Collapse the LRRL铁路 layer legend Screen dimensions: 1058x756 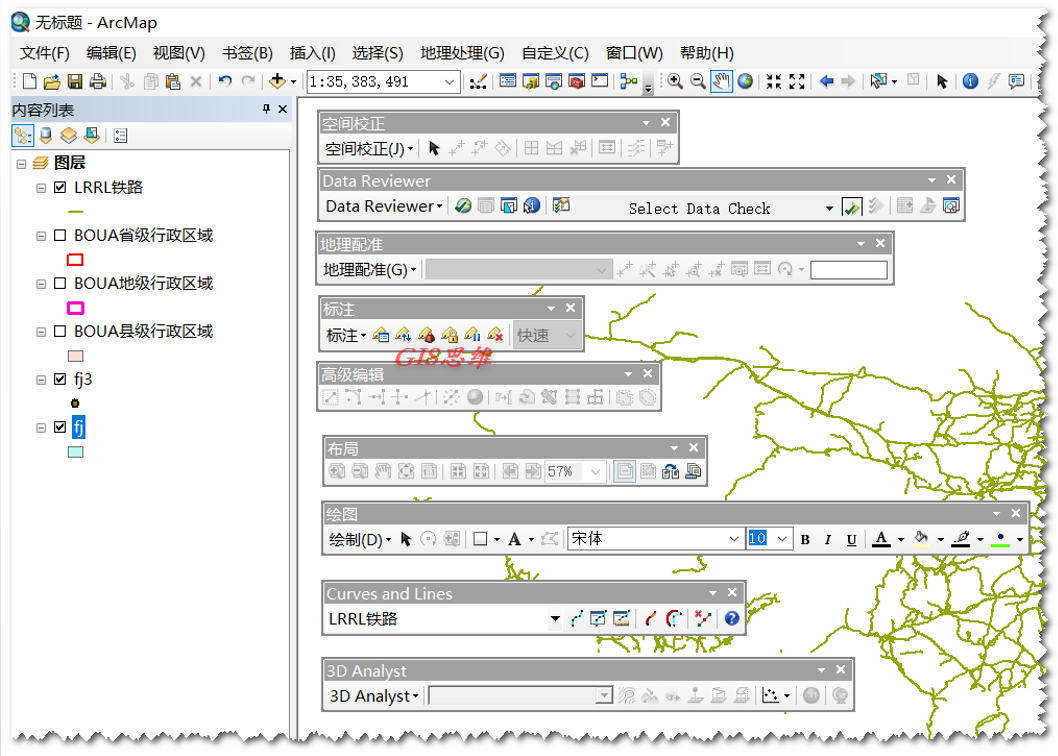point(41,188)
